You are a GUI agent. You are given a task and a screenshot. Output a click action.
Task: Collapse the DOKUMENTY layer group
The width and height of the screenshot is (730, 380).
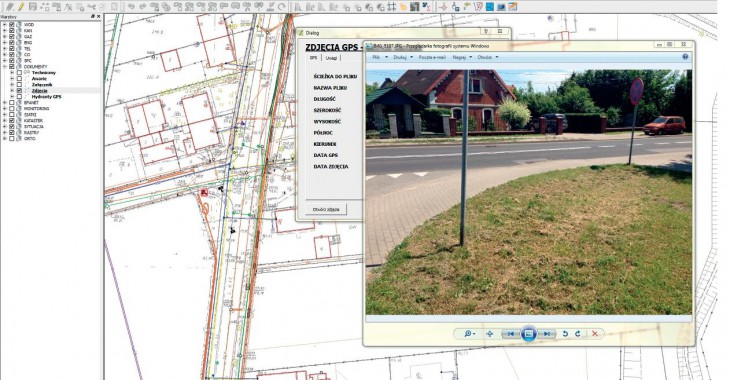(5, 67)
